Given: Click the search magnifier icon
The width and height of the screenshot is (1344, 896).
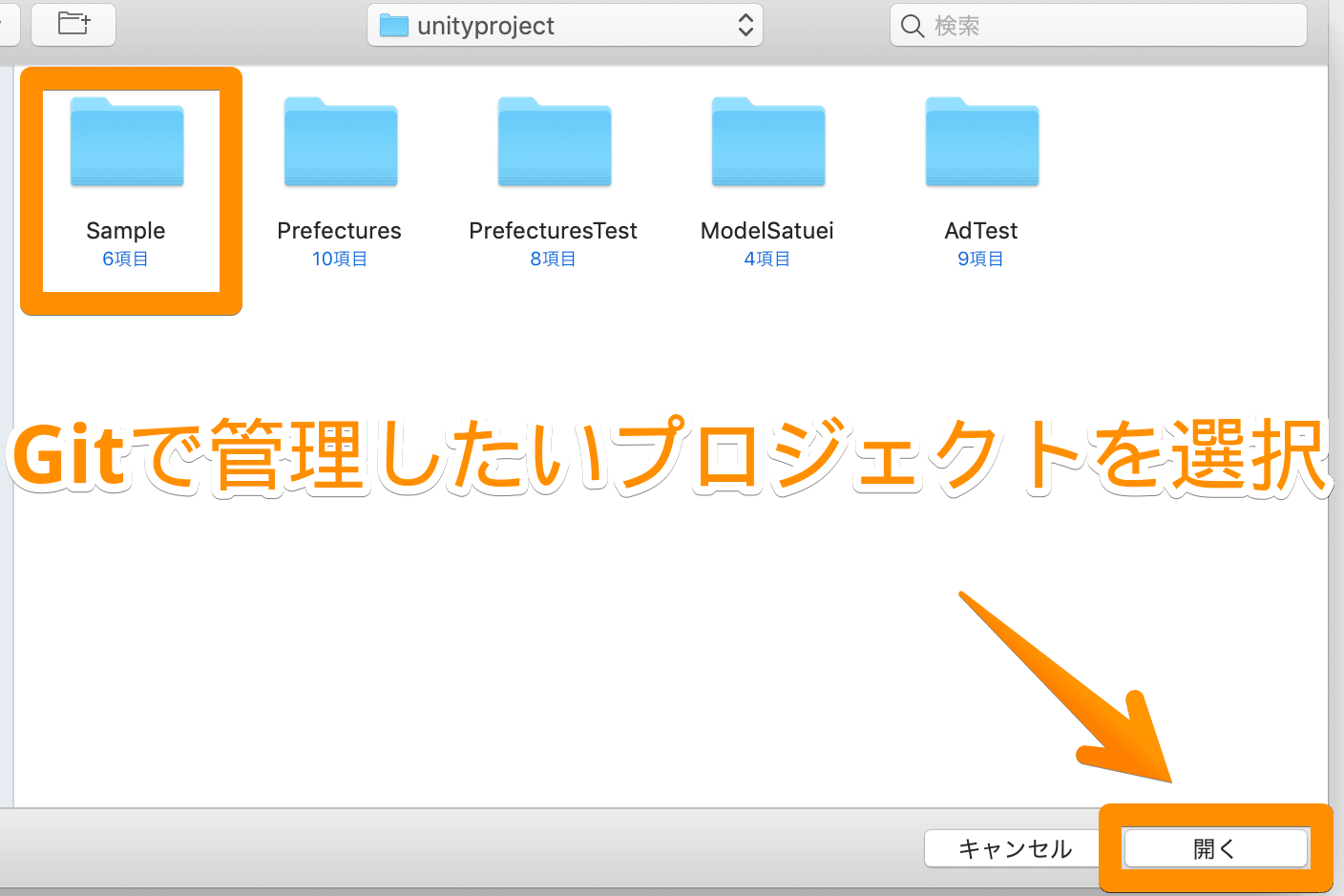Looking at the screenshot, I should 913,26.
